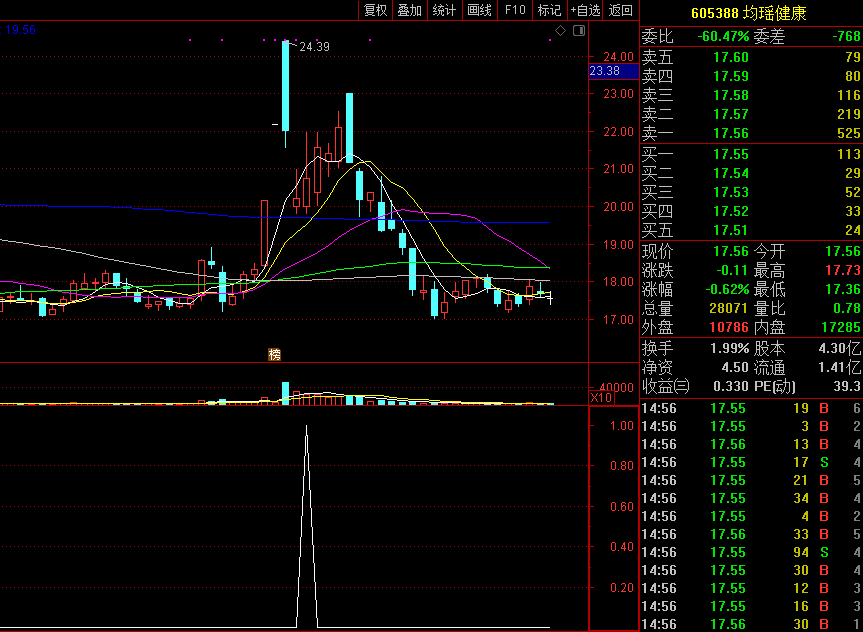Click the 最低 value 17.36

pos(843,290)
